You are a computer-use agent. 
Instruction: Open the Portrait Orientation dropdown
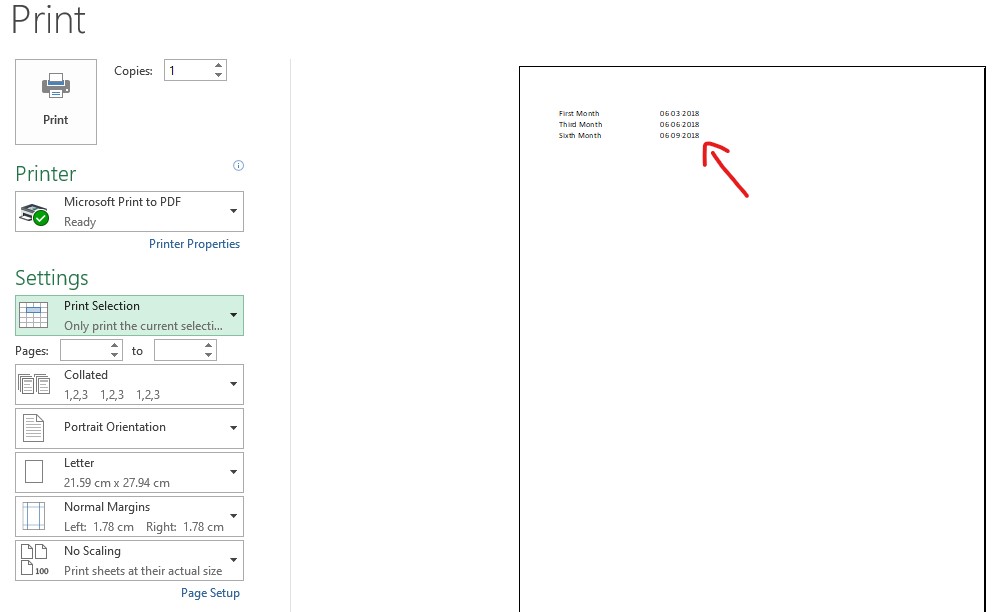coord(234,428)
